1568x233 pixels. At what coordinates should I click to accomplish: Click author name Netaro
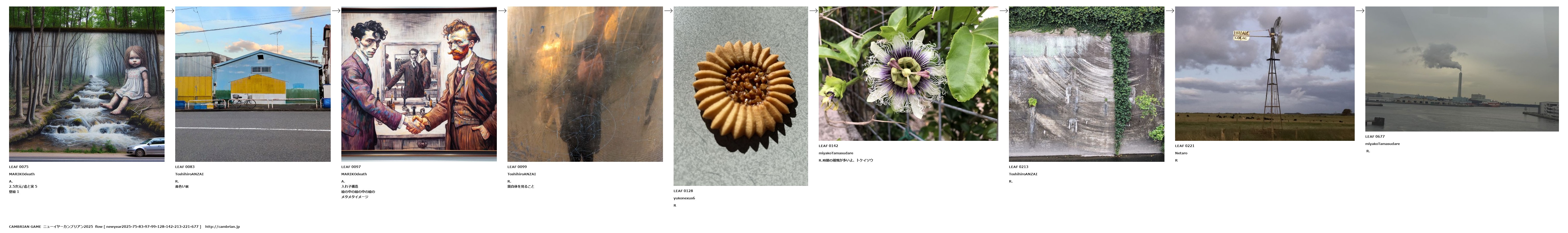(x=1181, y=153)
